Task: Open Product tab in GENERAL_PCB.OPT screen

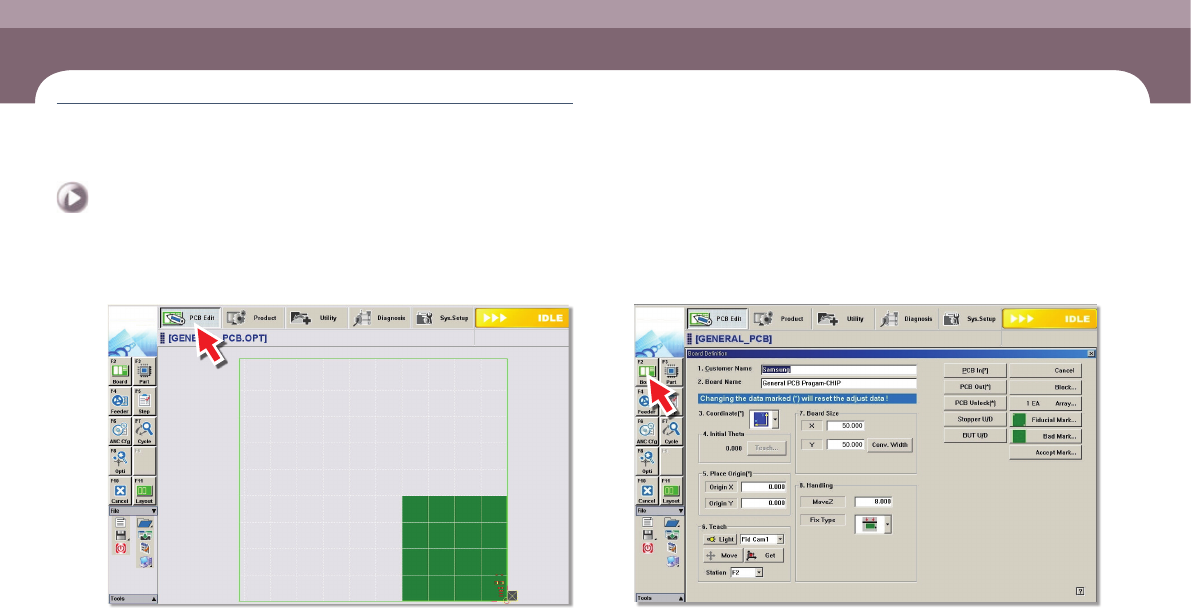Action: click(x=253, y=318)
